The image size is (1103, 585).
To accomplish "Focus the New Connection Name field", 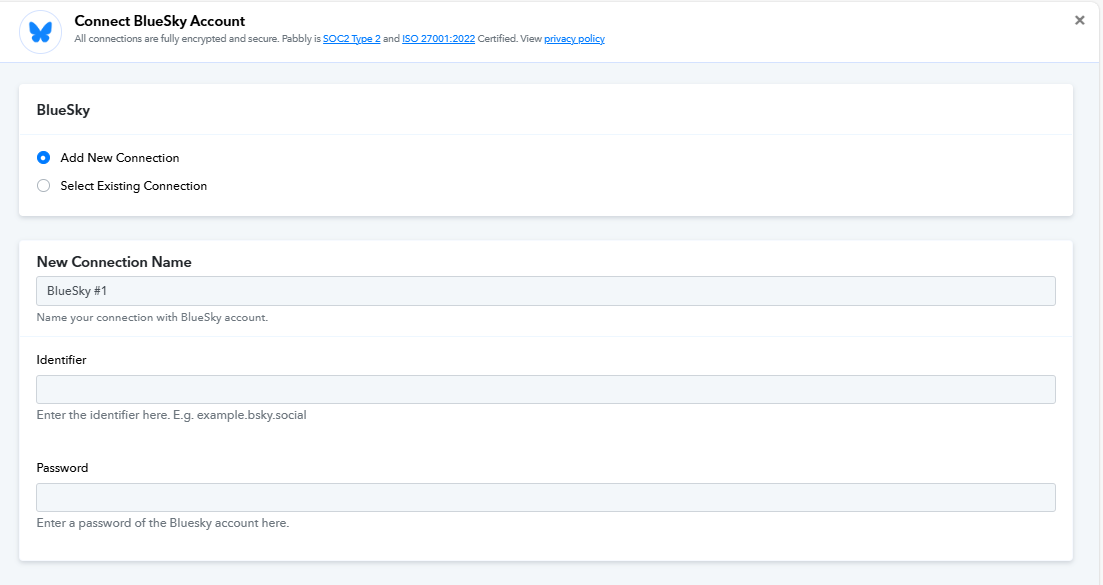I will coord(546,291).
